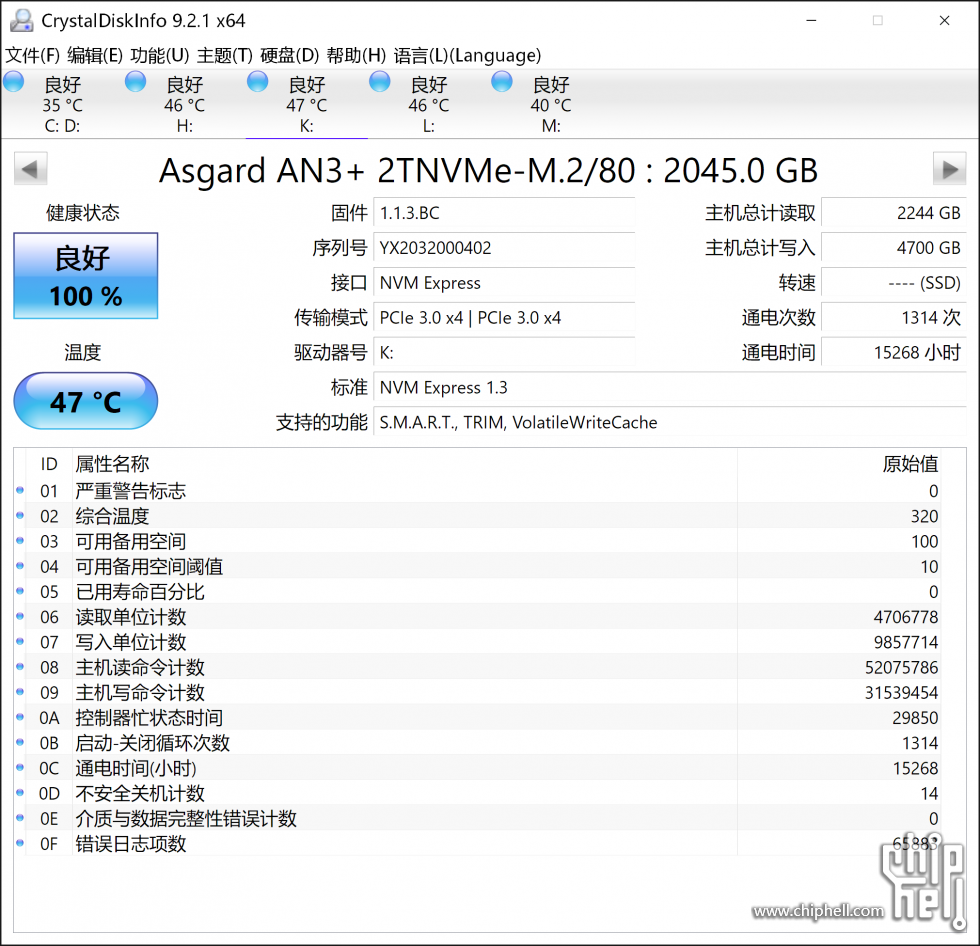Select the H: disk status orb

click(x=136, y=82)
